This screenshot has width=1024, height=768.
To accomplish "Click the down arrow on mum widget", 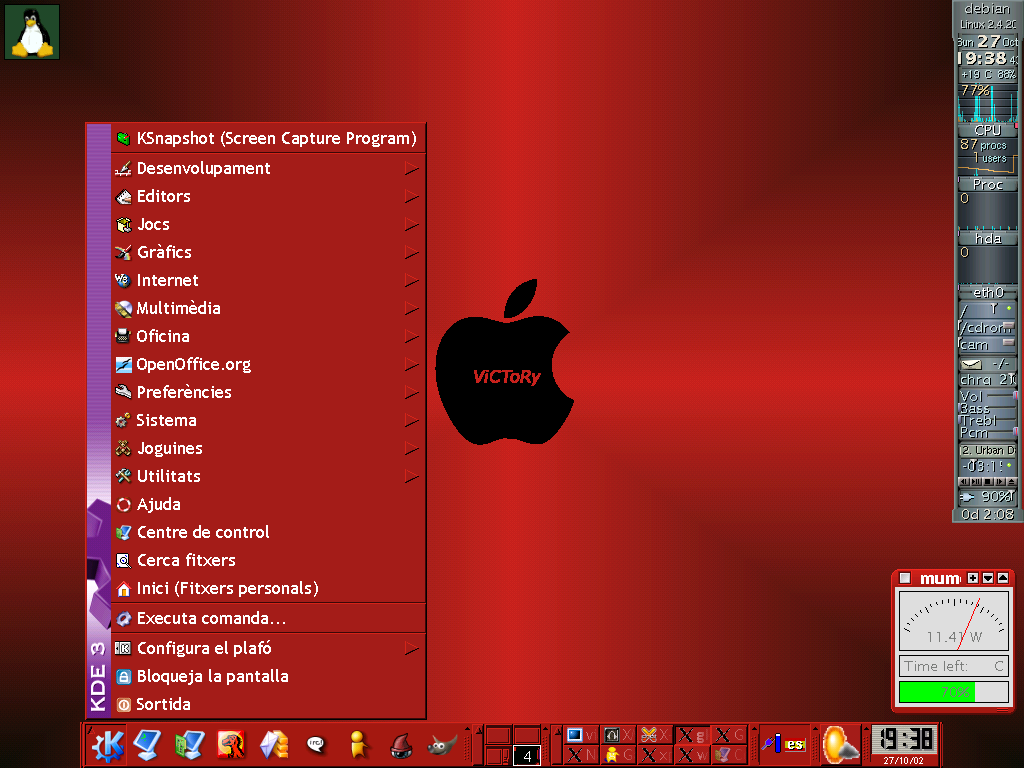I will (988, 578).
